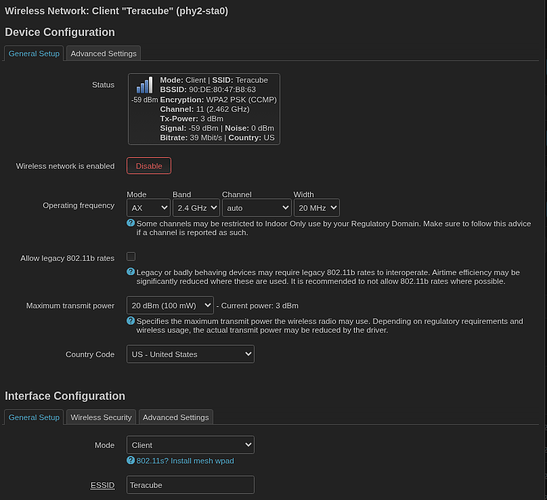Open the 20 MHz width dropdown
The height and width of the screenshot is (500, 547).
(317, 208)
